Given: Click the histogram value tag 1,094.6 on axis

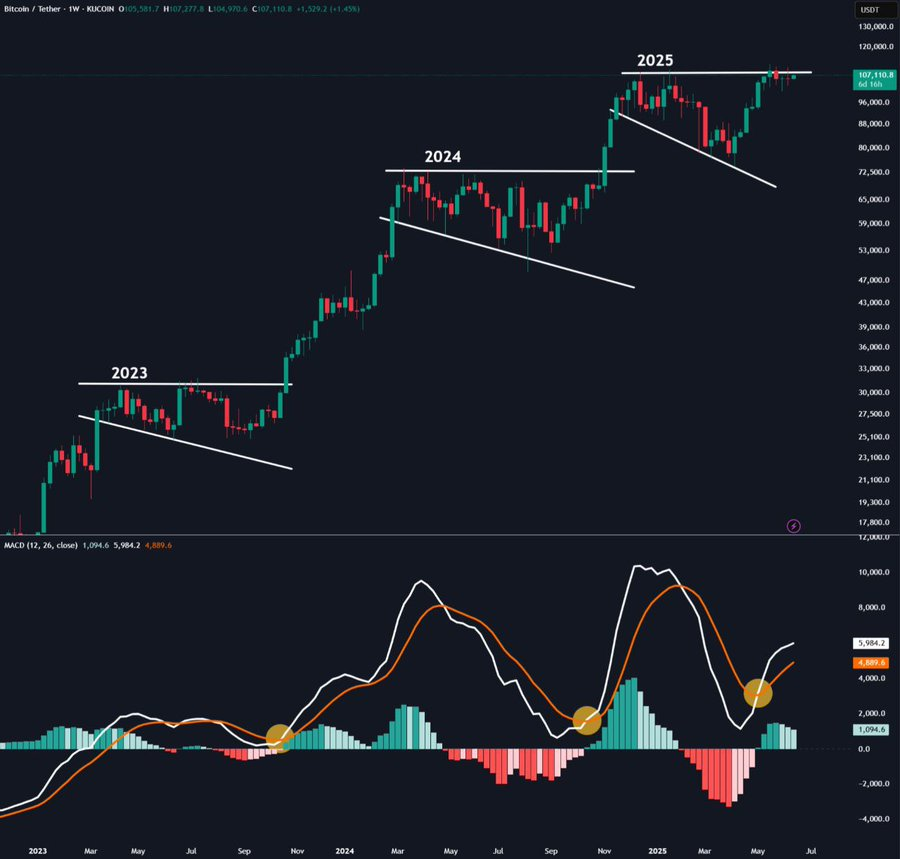Looking at the screenshot, I should pyautogui.click(x=871, y=730).
